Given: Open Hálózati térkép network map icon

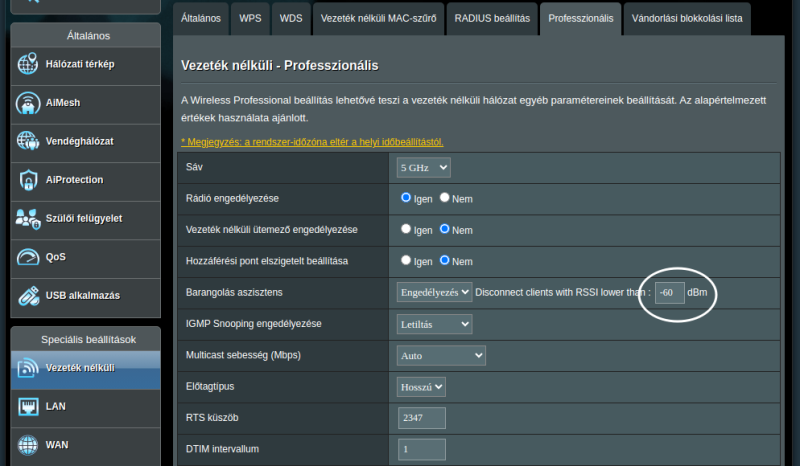Looking at the screenshot, I should [x=28, y=64].
